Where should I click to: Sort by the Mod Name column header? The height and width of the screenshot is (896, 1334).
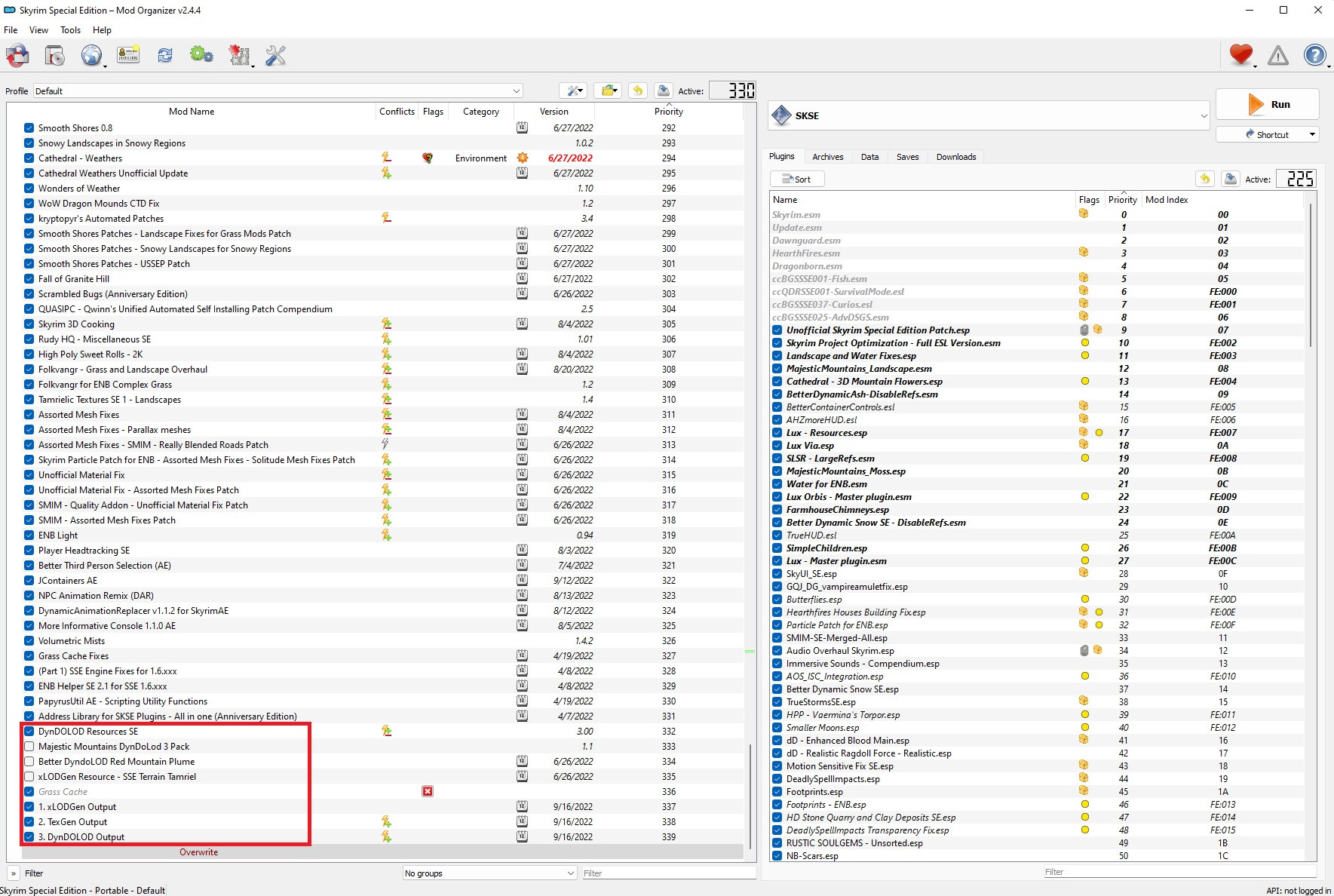point(192,111)
